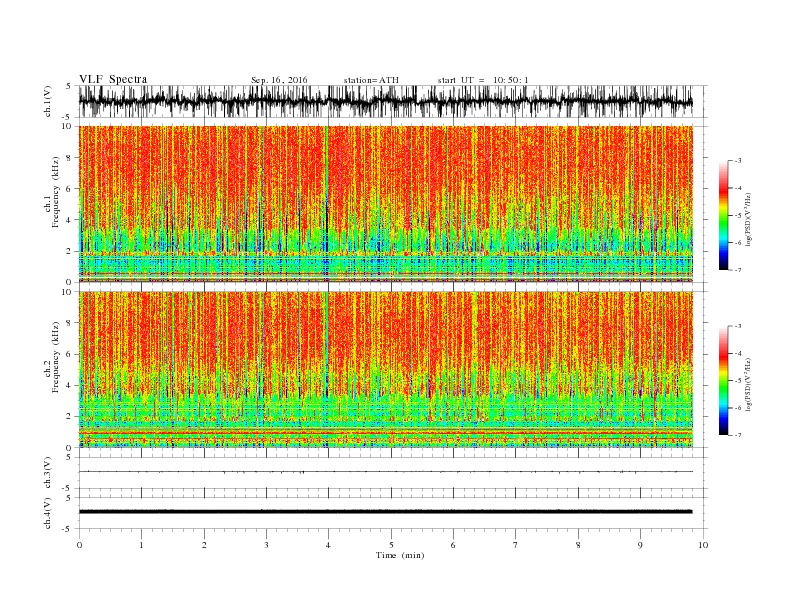Click the "2" kHz tick on ch.2 frequency axis
The width and height of the screenshot is (792, 612).
point(70,417)
